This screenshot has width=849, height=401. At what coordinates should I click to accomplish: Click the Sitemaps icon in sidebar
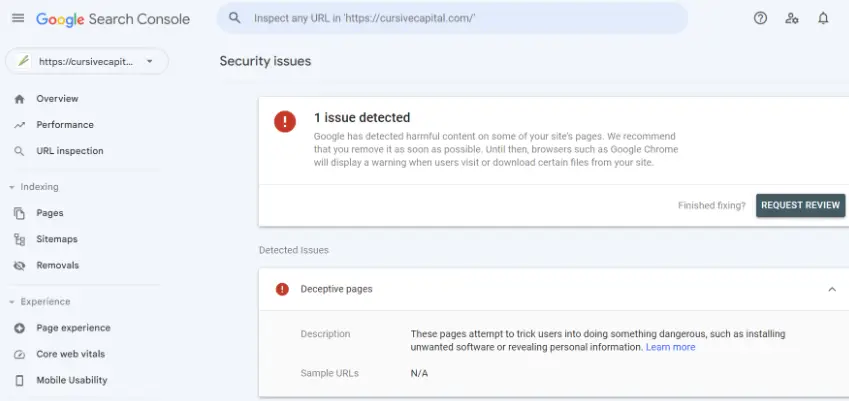(x=19, y=239)
